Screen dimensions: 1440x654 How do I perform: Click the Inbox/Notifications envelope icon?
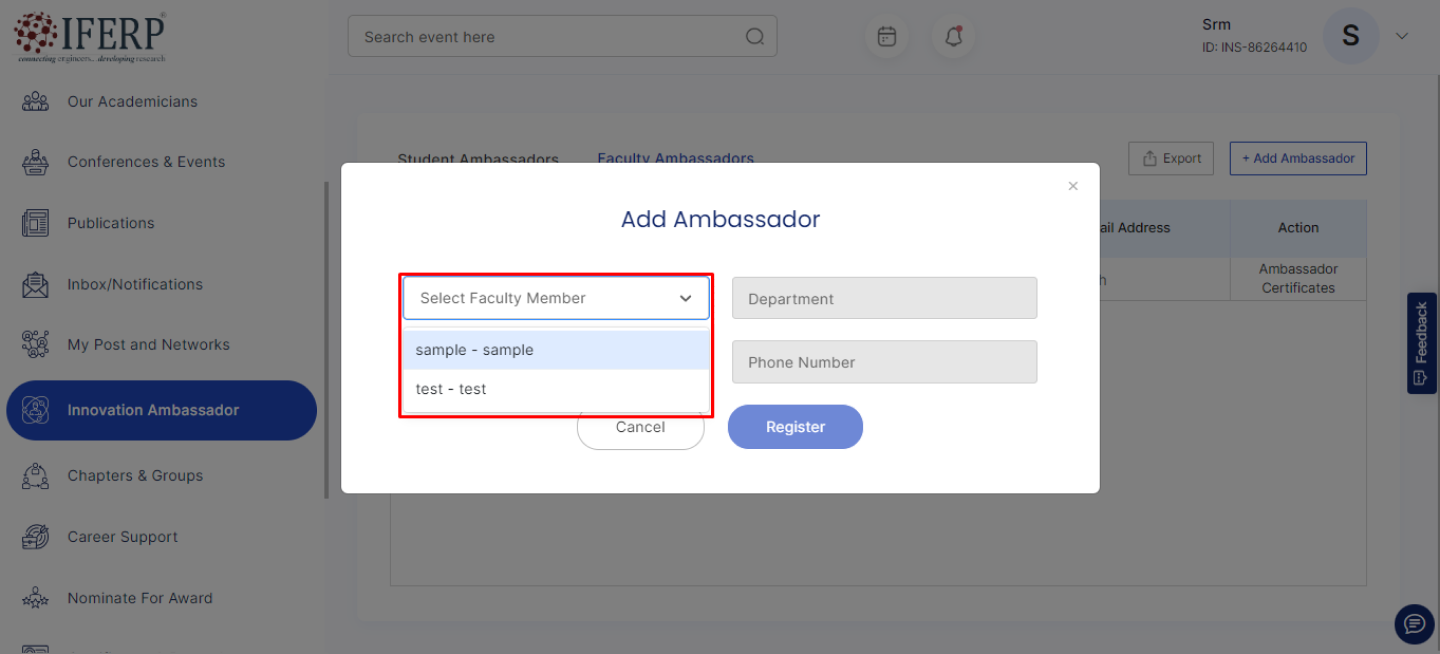[x=35, y=284]
